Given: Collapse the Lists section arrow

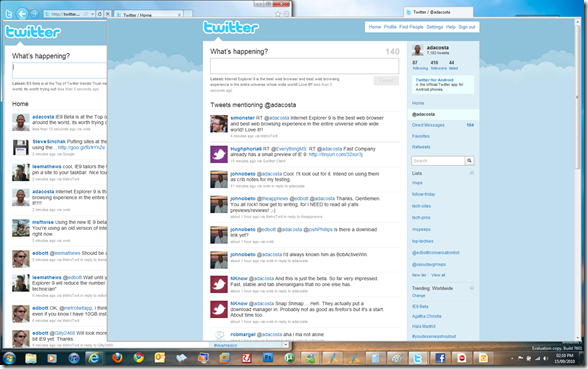Looking at the screenshot, I should click(x=471, y=173).
